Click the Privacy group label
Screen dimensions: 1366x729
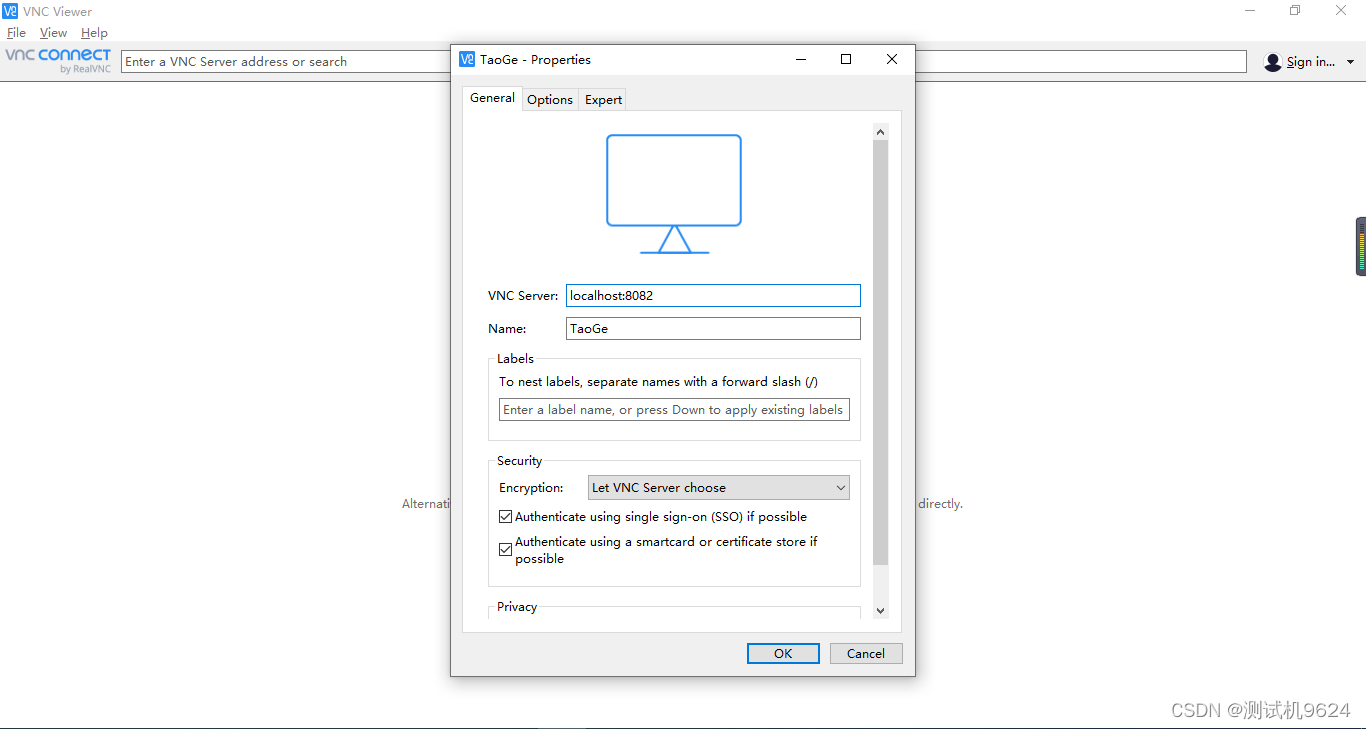click(x=517, y=607)
